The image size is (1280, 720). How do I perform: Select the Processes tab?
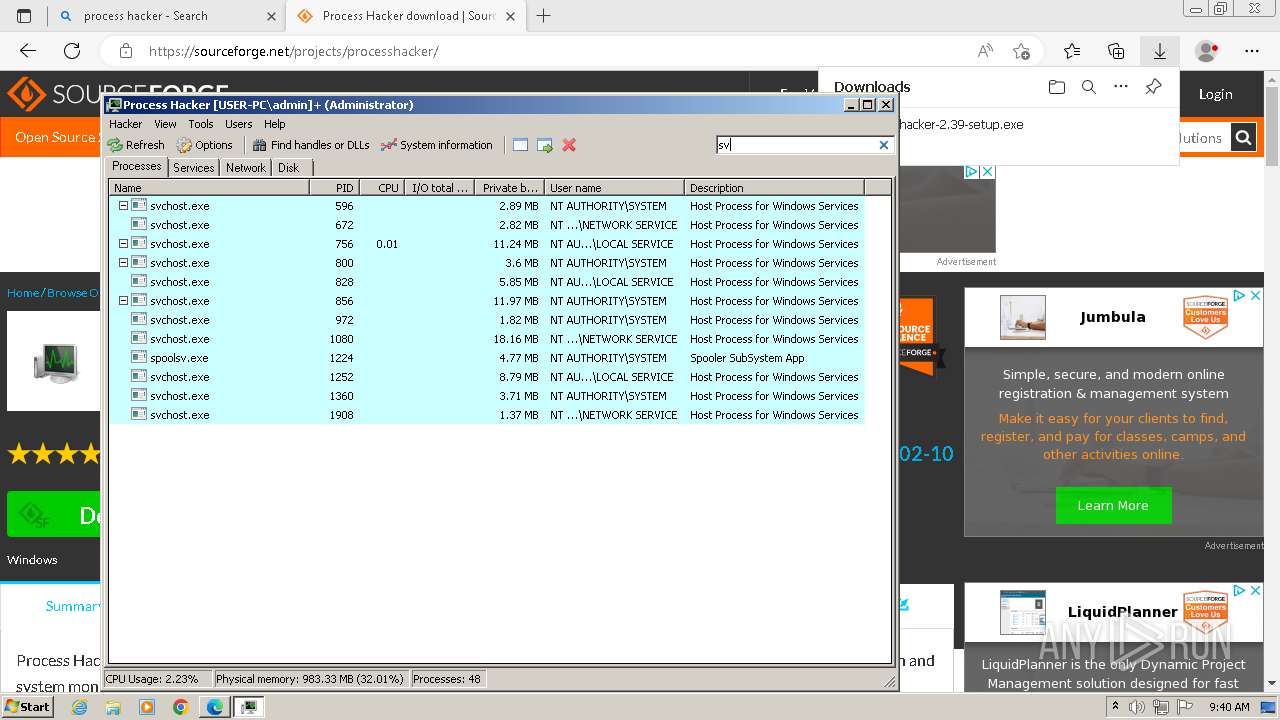coord(137,167)
